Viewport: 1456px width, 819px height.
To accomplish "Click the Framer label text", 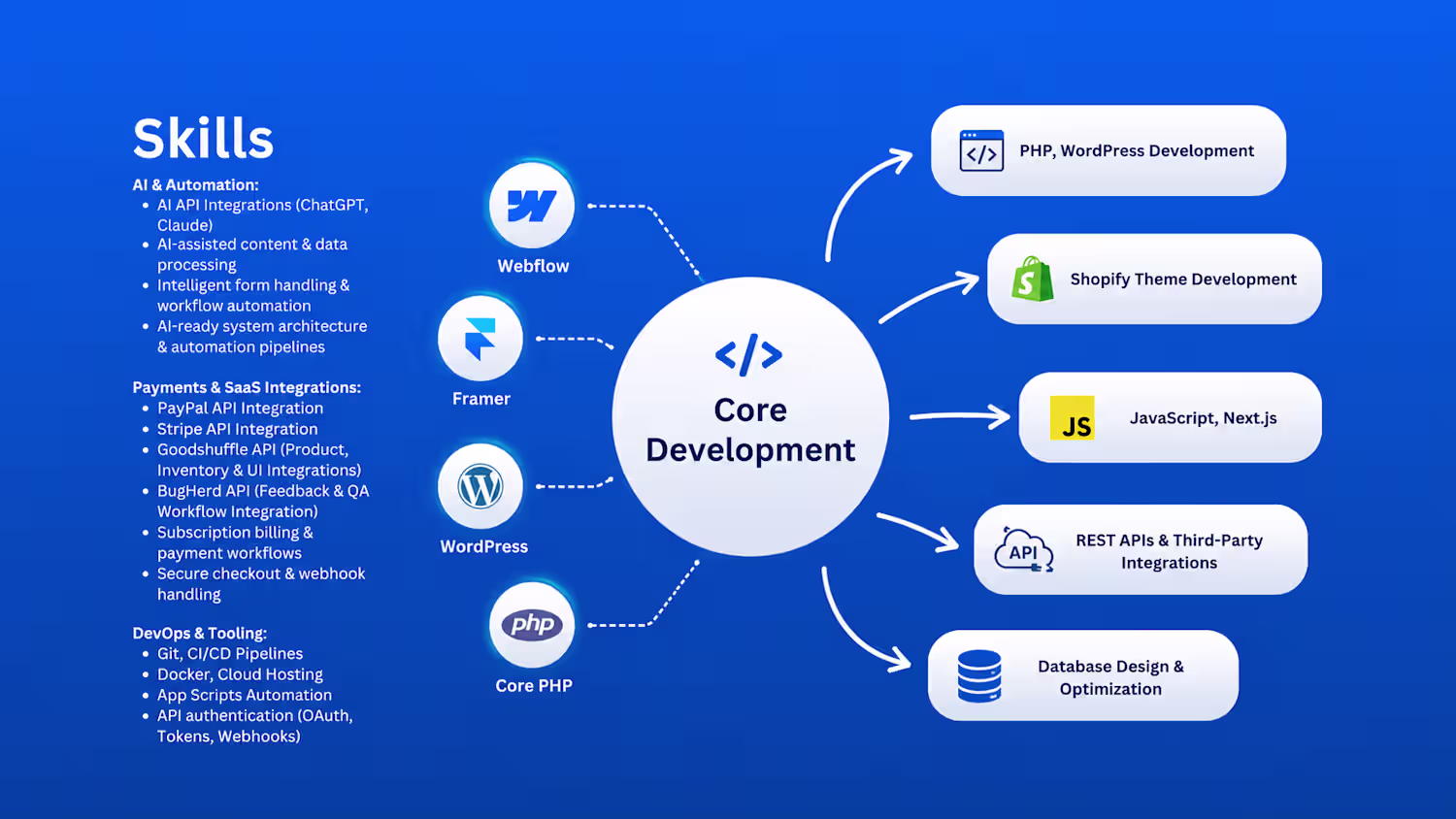I will click(x=480, y=399).
